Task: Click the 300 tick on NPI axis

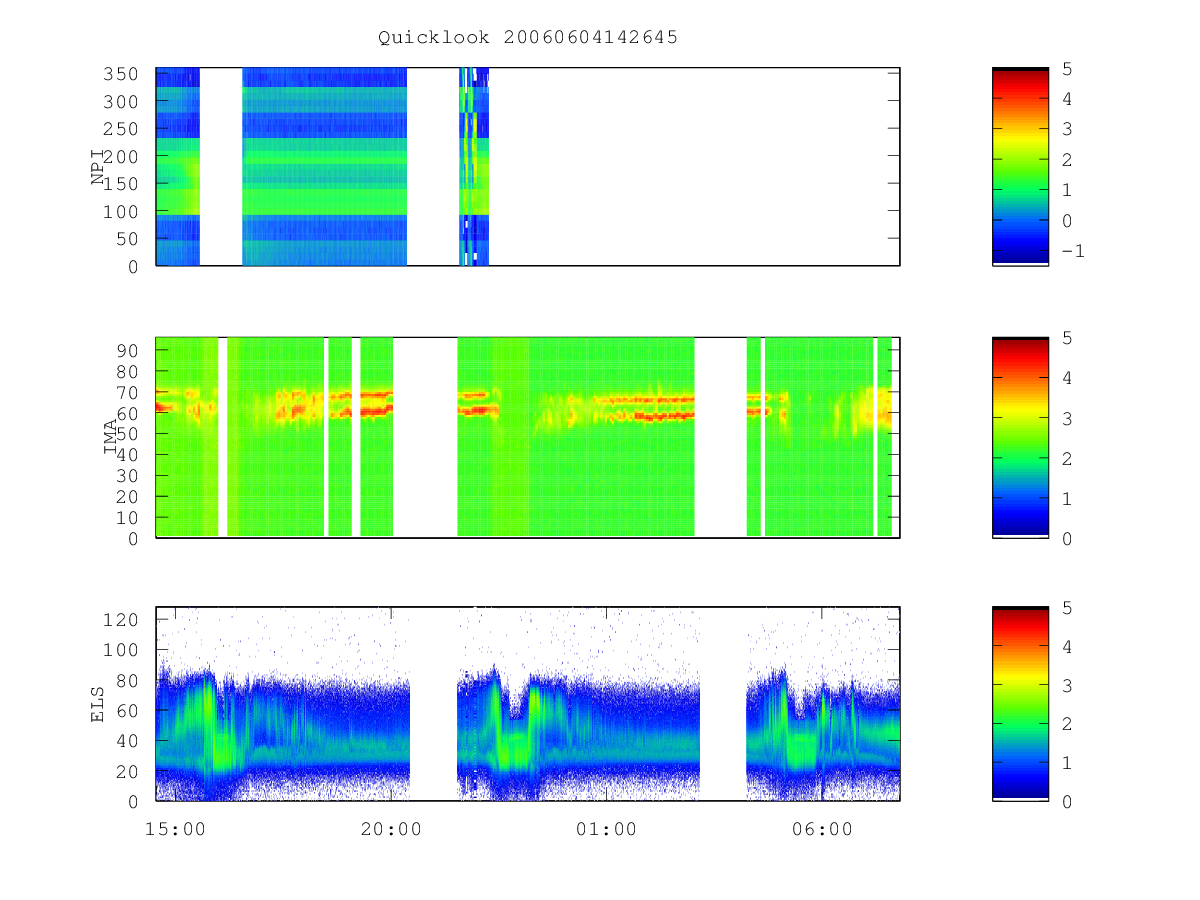Action: tap(123, 102)
